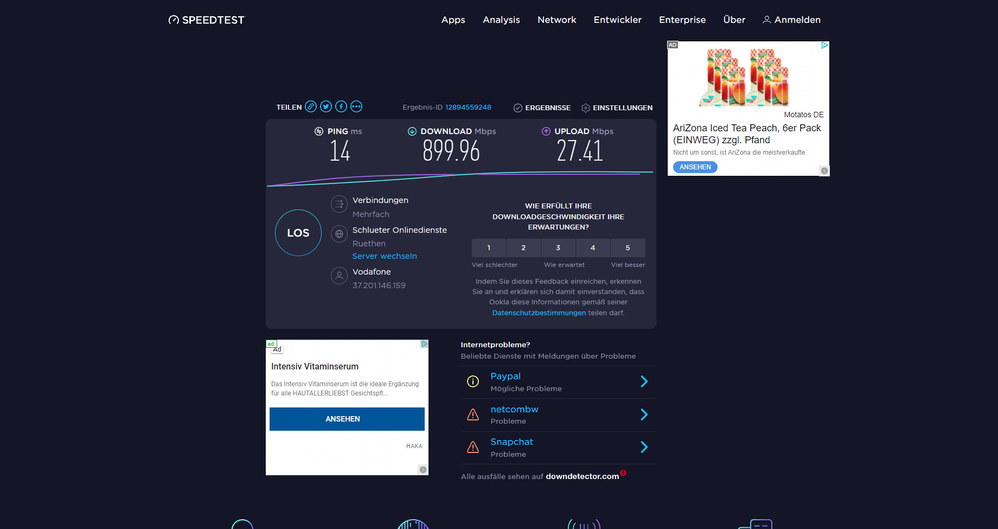Click the Einstellungen gear icon
Screen dimensions: 998x529
(586, 108)
